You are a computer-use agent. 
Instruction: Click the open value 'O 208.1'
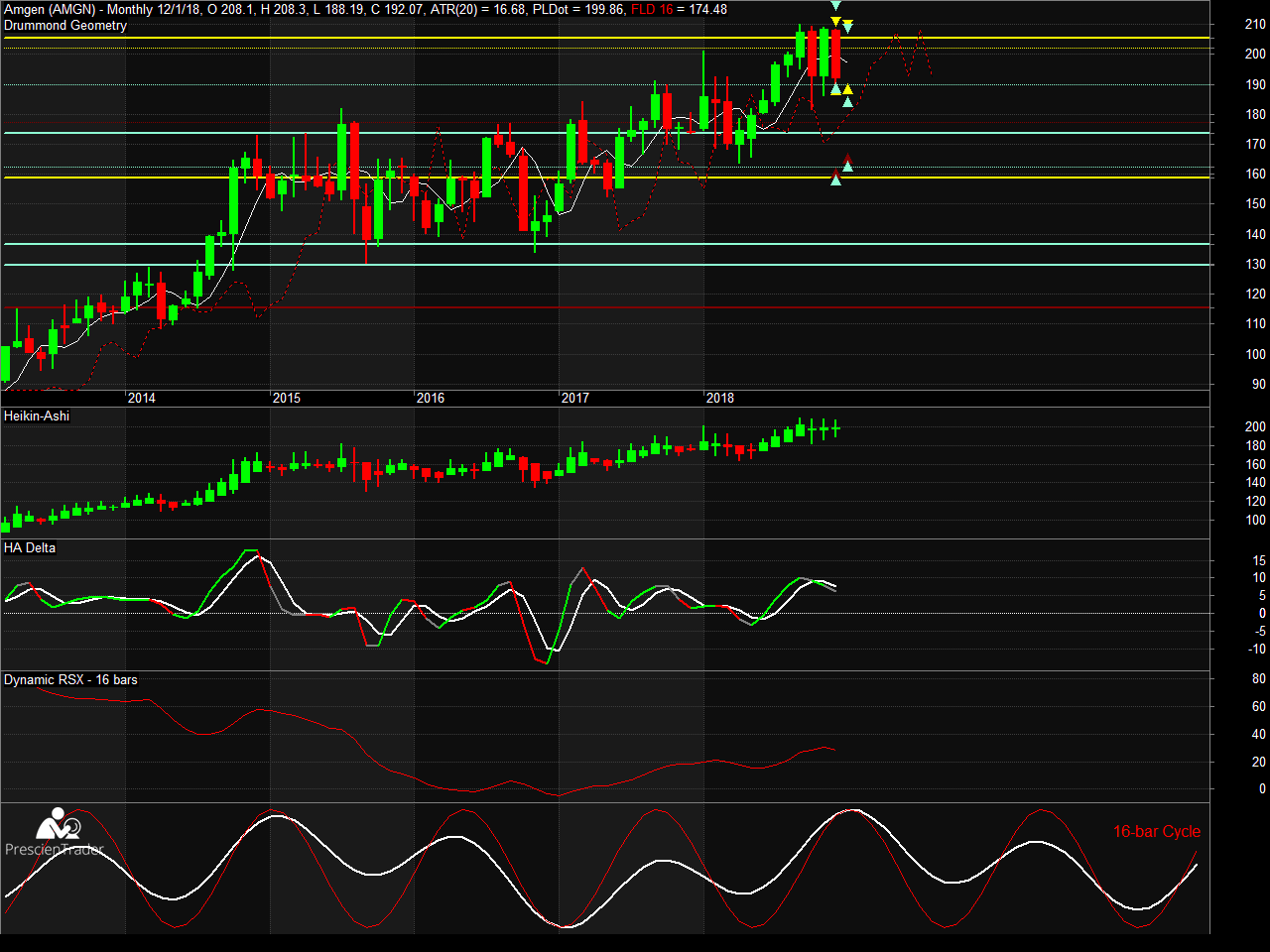tap(230, 9)
